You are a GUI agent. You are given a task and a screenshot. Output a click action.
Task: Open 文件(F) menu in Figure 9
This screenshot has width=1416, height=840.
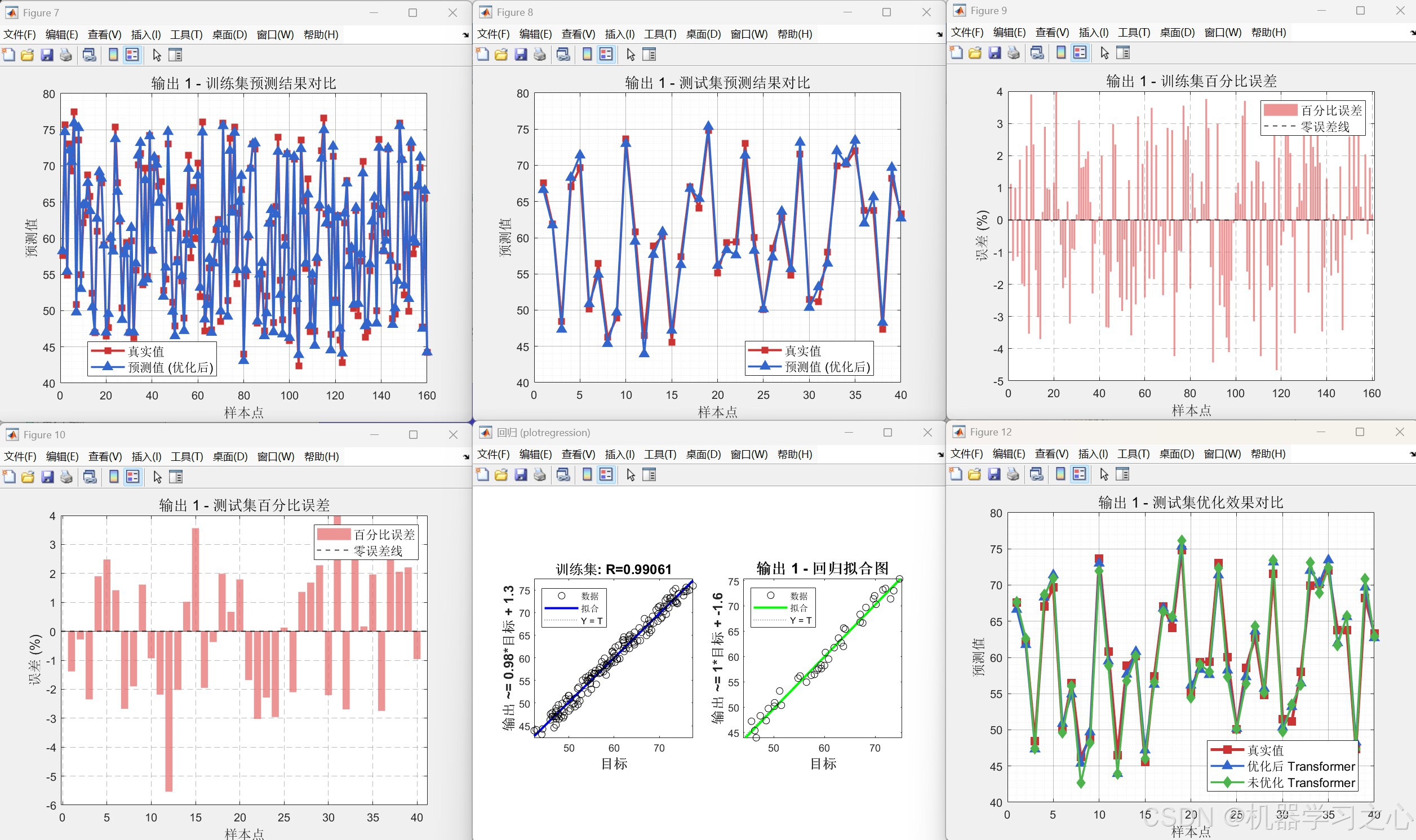tap(967, 32)
